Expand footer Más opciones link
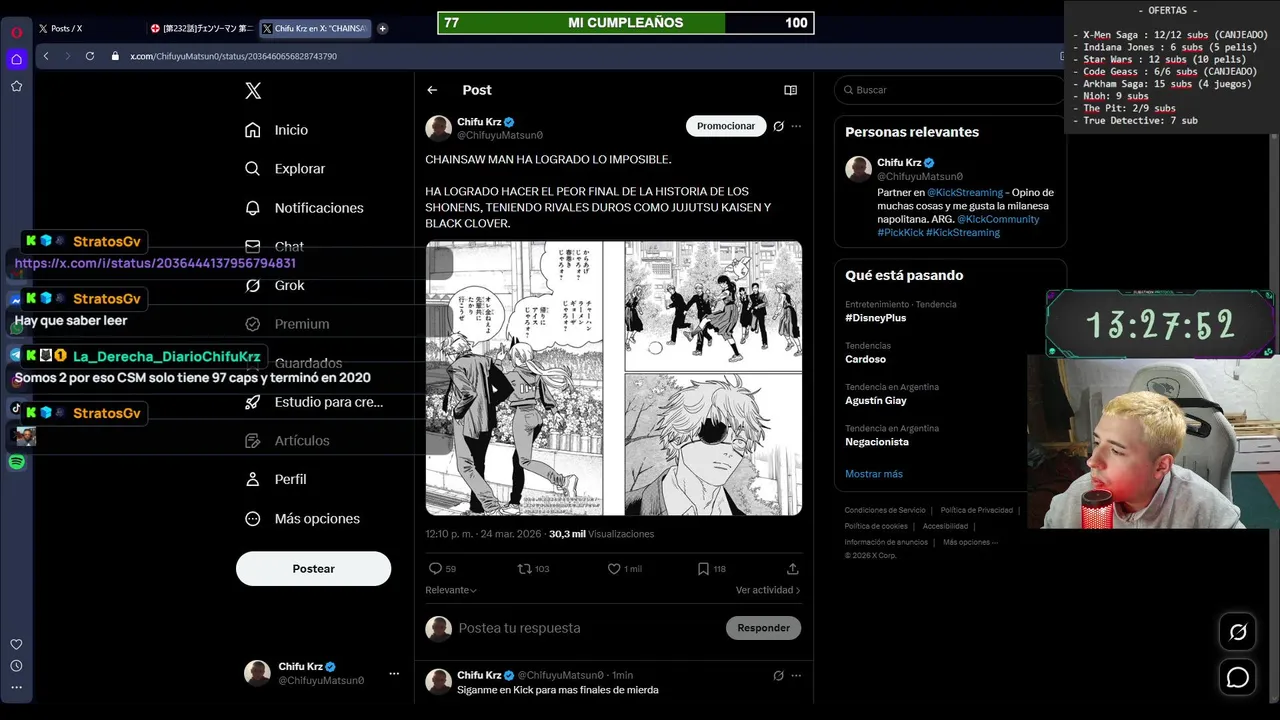The image size is (1280, 720). [970, 542]
